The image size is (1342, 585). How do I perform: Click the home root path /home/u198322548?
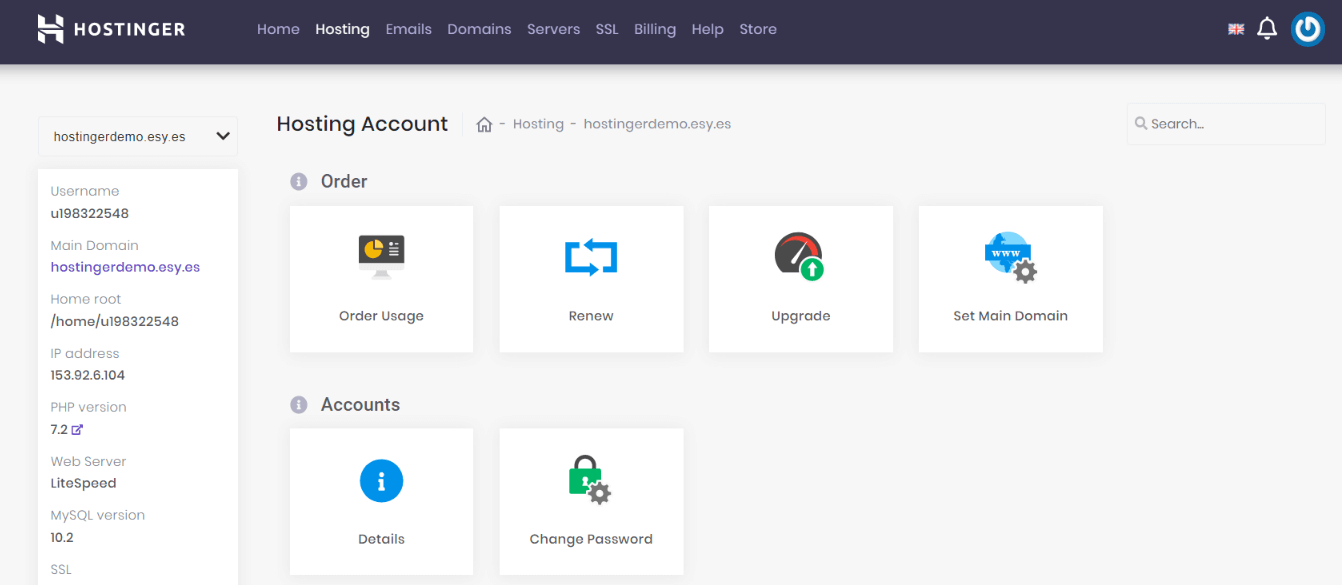point(115,322)
